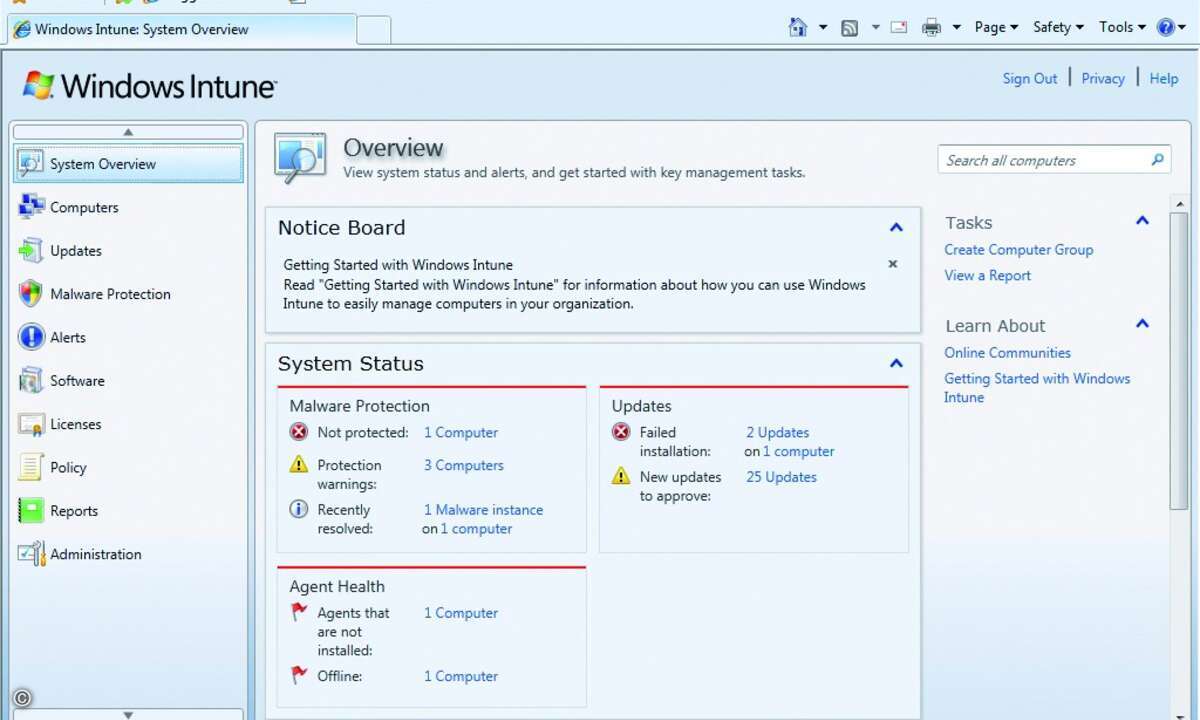
Task: Collapse the System Status section
Action: coord(897,364)
